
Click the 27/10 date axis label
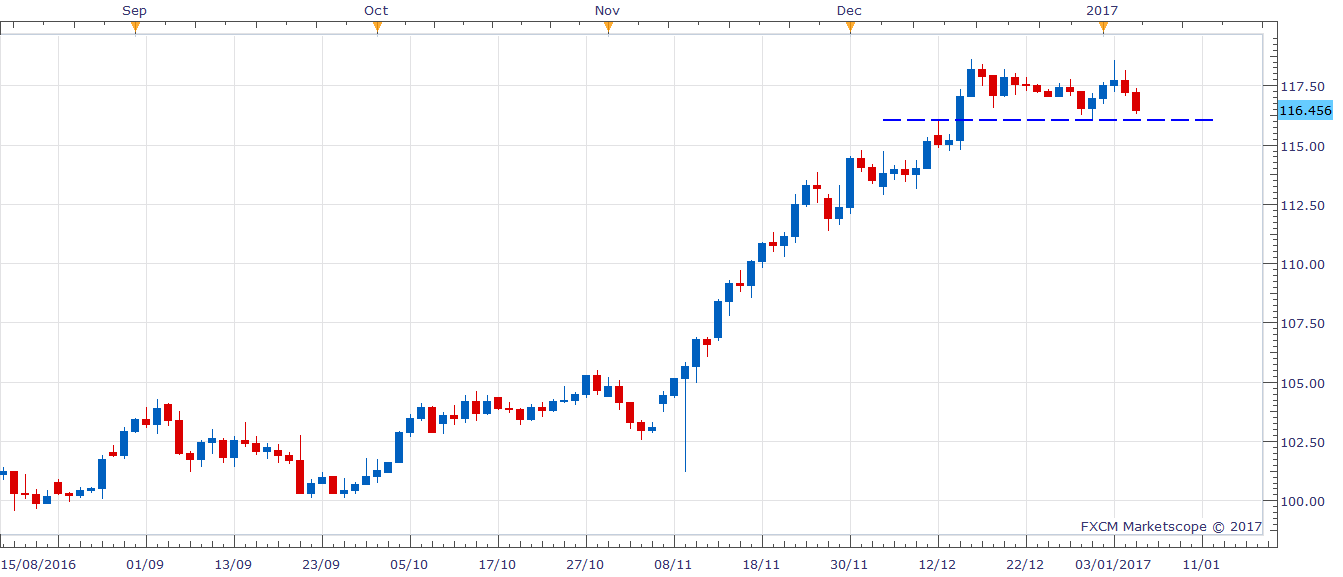pos(586,564)
